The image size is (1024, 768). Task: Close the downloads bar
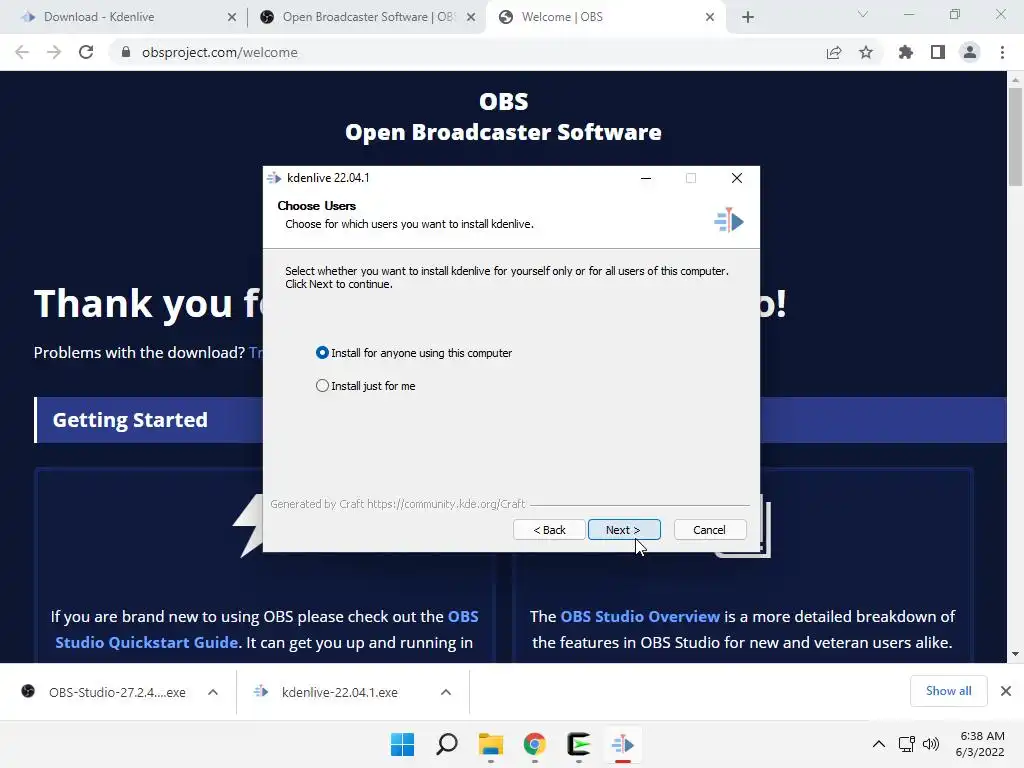tap(1006, 691)
